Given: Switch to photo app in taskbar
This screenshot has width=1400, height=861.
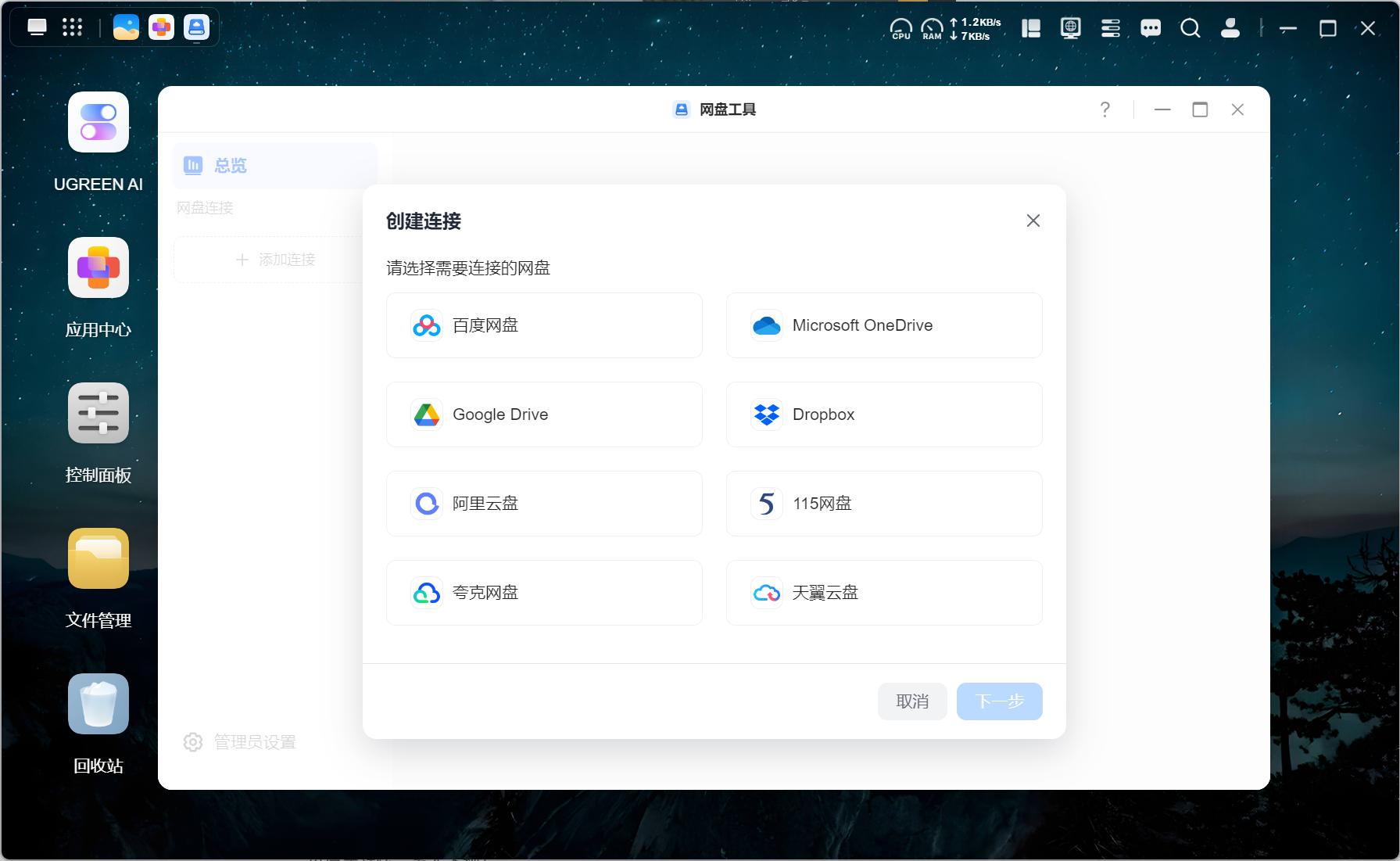Looking at the screenshot, I should [126, 27].
